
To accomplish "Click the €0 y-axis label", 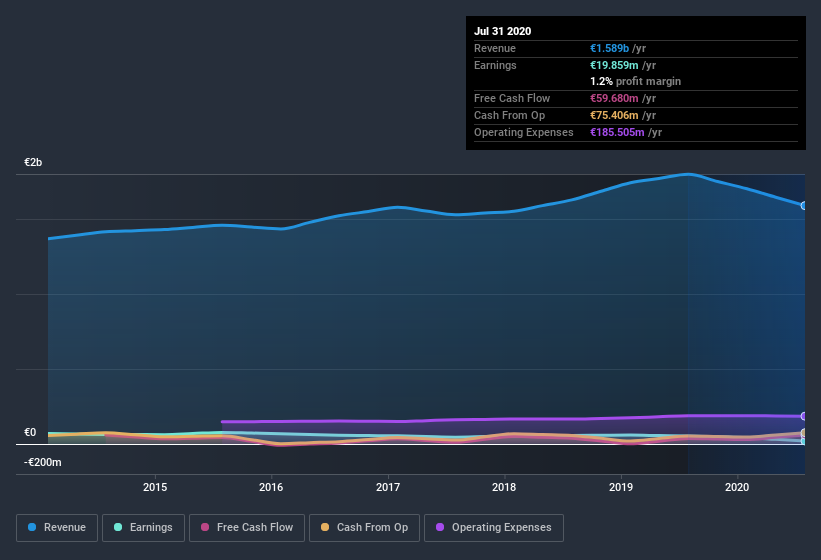I will 30,432.
